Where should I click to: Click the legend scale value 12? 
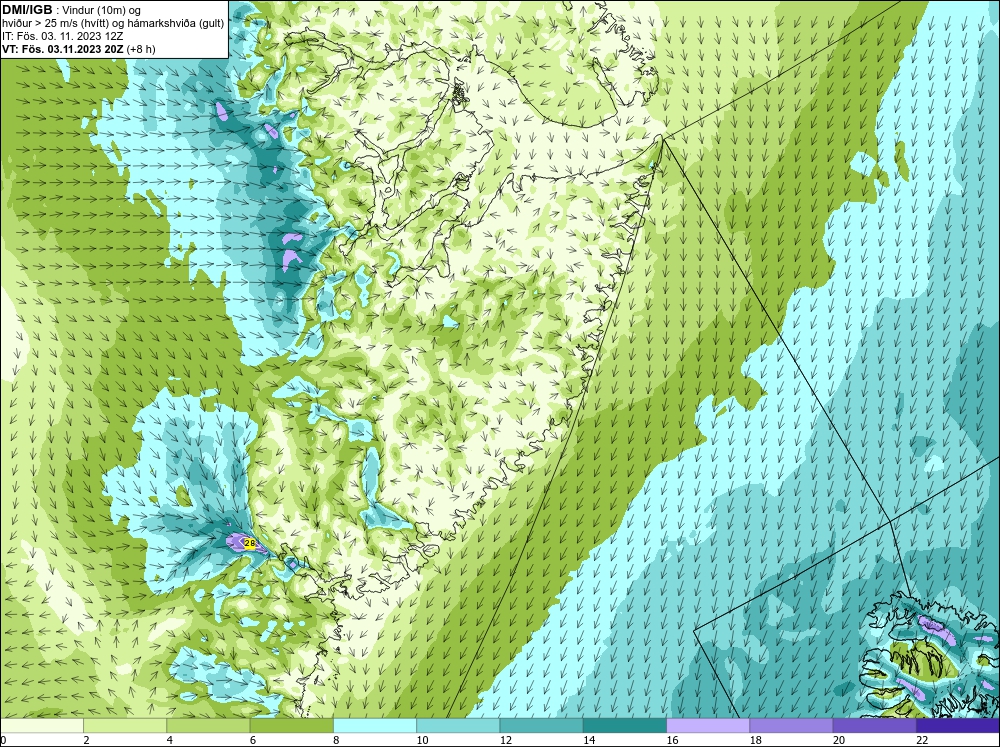506,740
